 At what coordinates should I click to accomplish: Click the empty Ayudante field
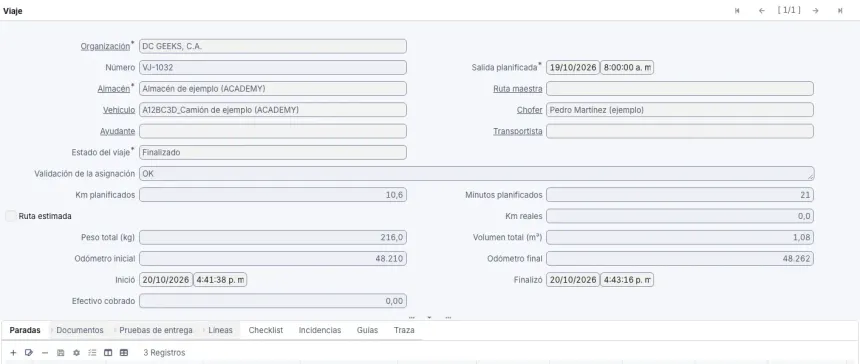[x=273, y=131]
